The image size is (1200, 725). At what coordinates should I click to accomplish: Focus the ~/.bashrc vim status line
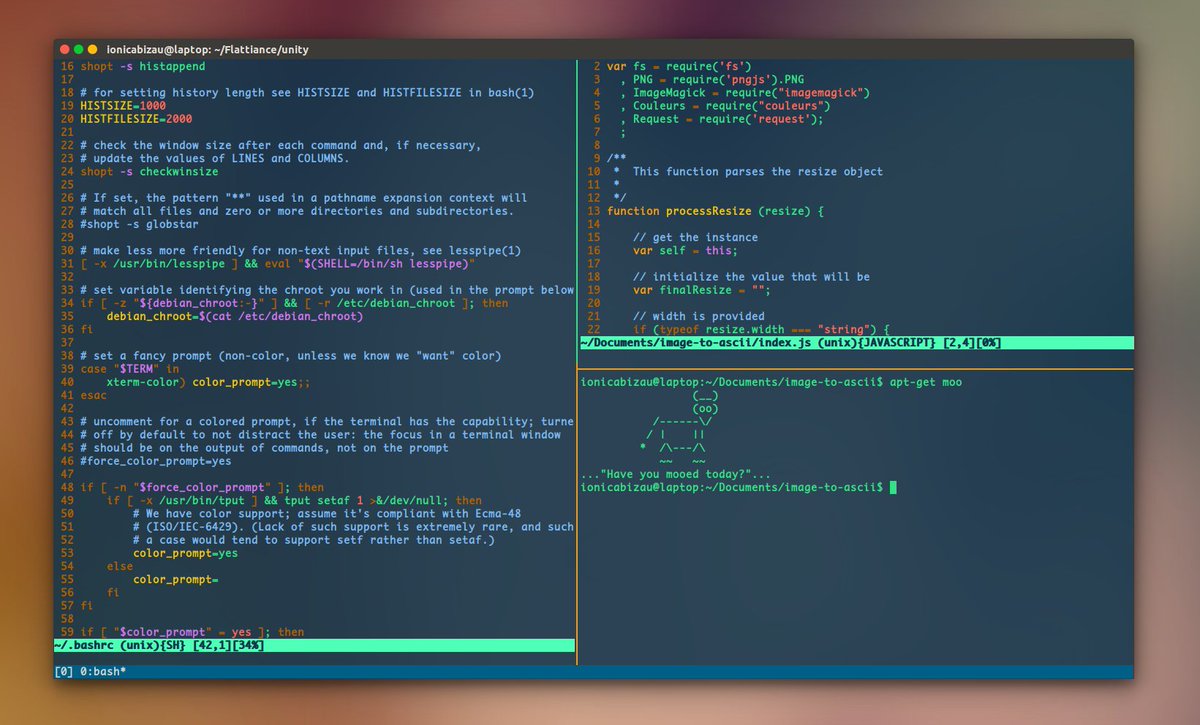315,645
